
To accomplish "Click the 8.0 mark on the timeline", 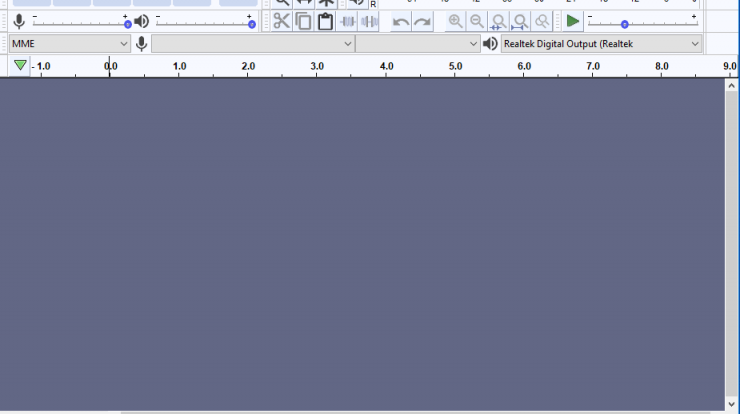I will [662, 67].
